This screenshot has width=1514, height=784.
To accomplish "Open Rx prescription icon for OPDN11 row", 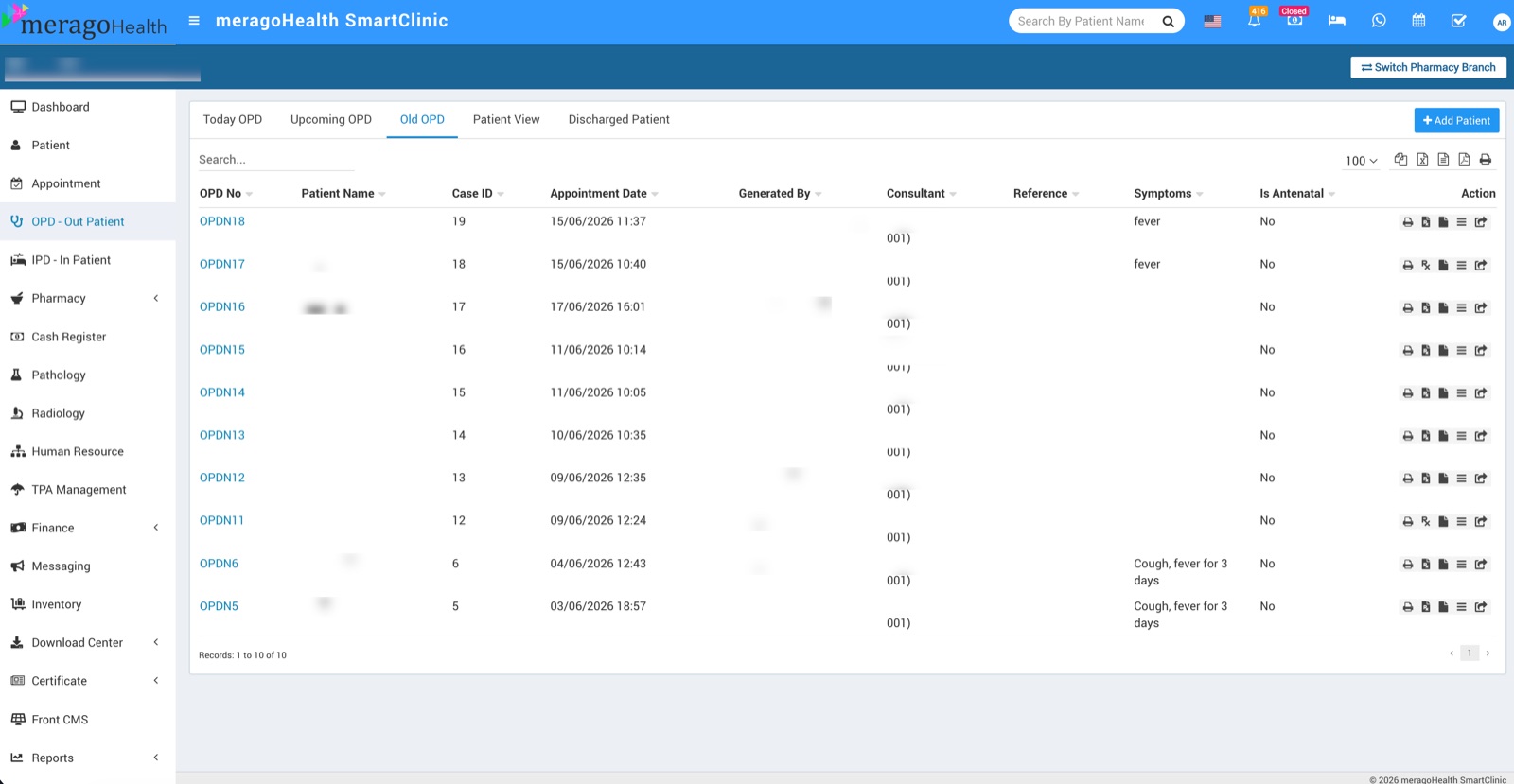I will 1426,521.
